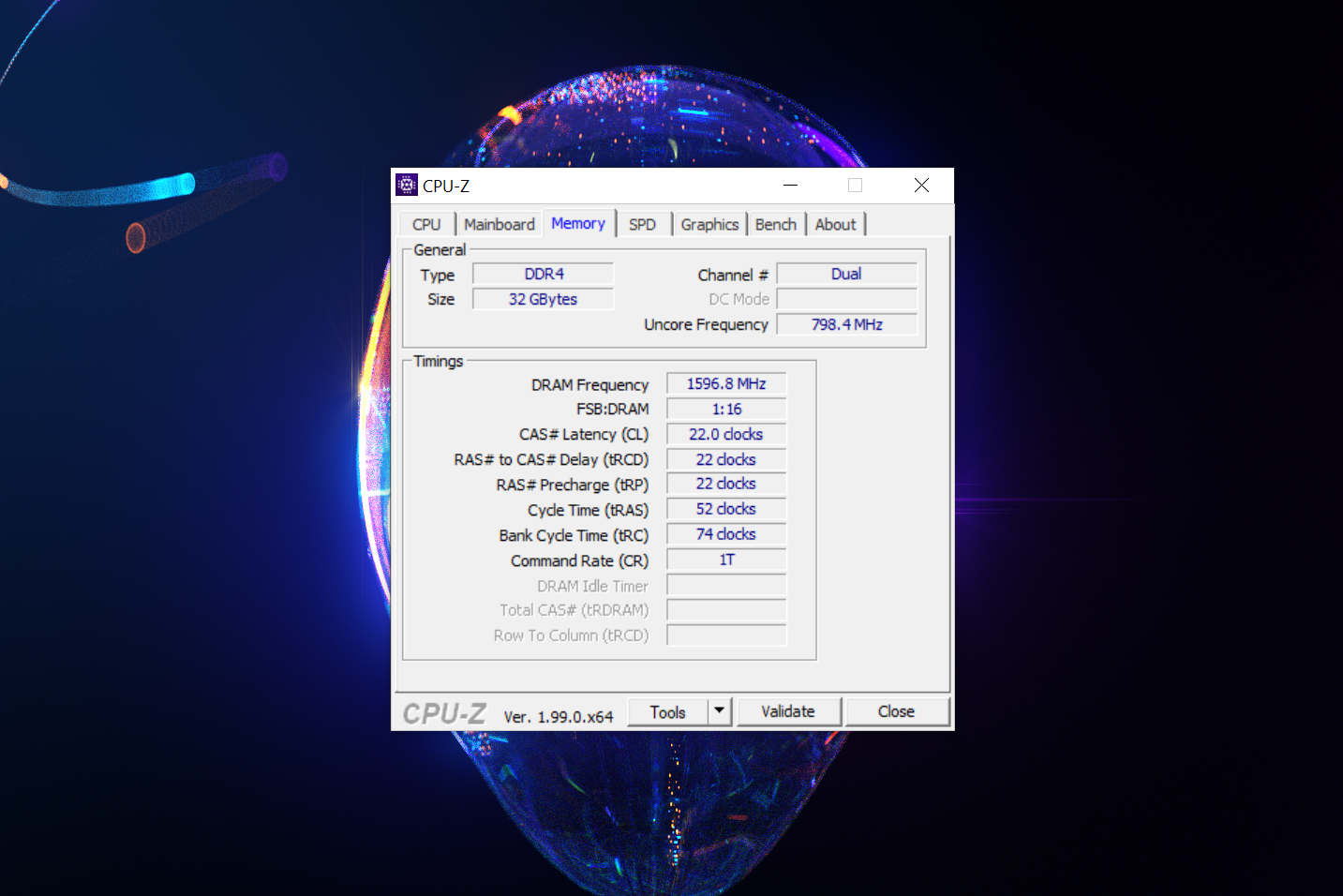This screenshot has height=896, width=1343.
Task: Show the About tab
Action: coord(836,224)
